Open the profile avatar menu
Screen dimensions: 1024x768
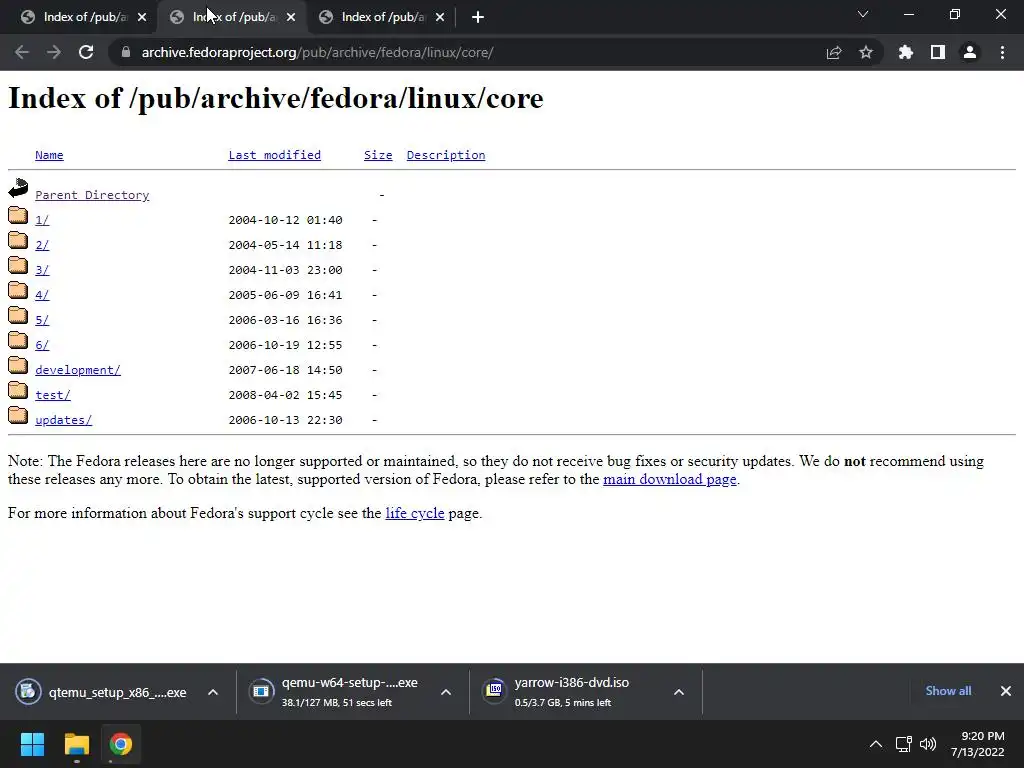970,52
